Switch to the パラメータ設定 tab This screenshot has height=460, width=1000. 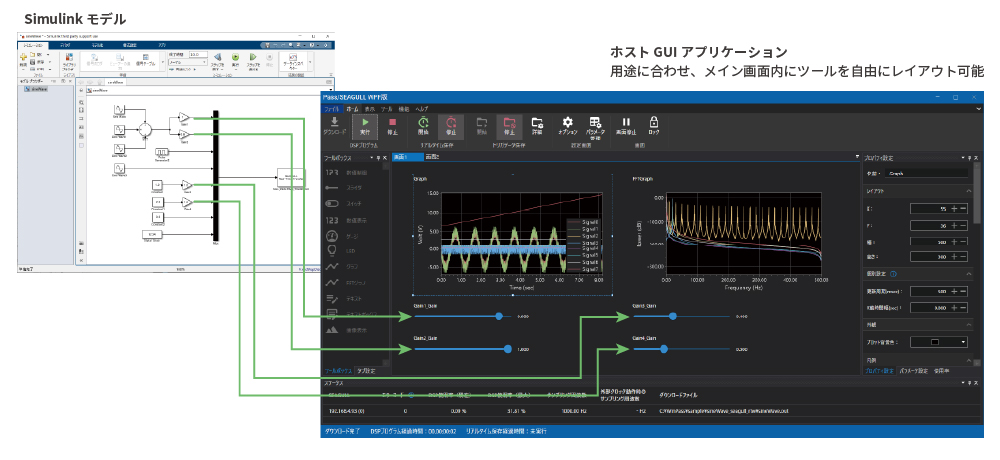[913, 371]
